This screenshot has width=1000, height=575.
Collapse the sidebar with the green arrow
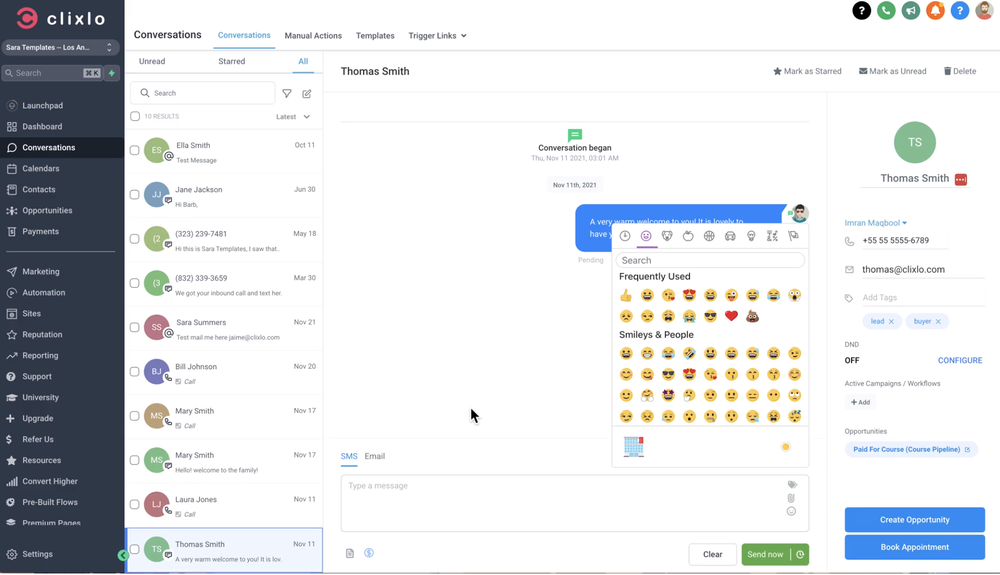coord(123,556)
